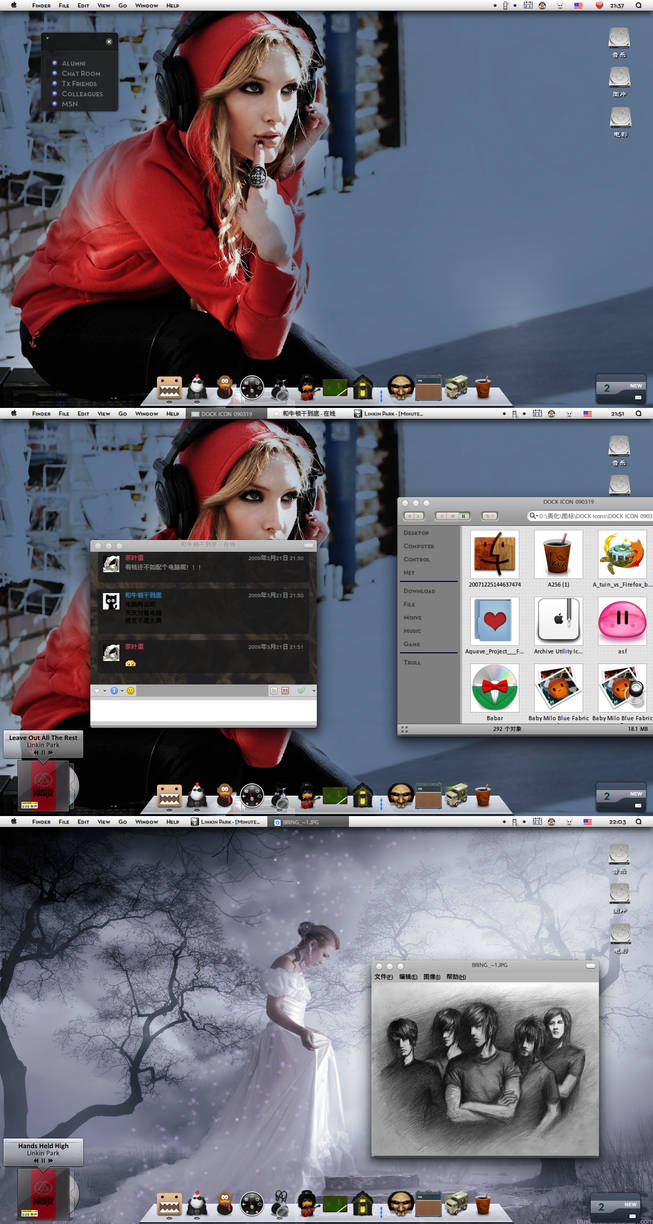Open Desktop in DOCK ICON window sidebar
Image resolution: width=653 pixels, height=1224 pixels.
click(417, 533)
